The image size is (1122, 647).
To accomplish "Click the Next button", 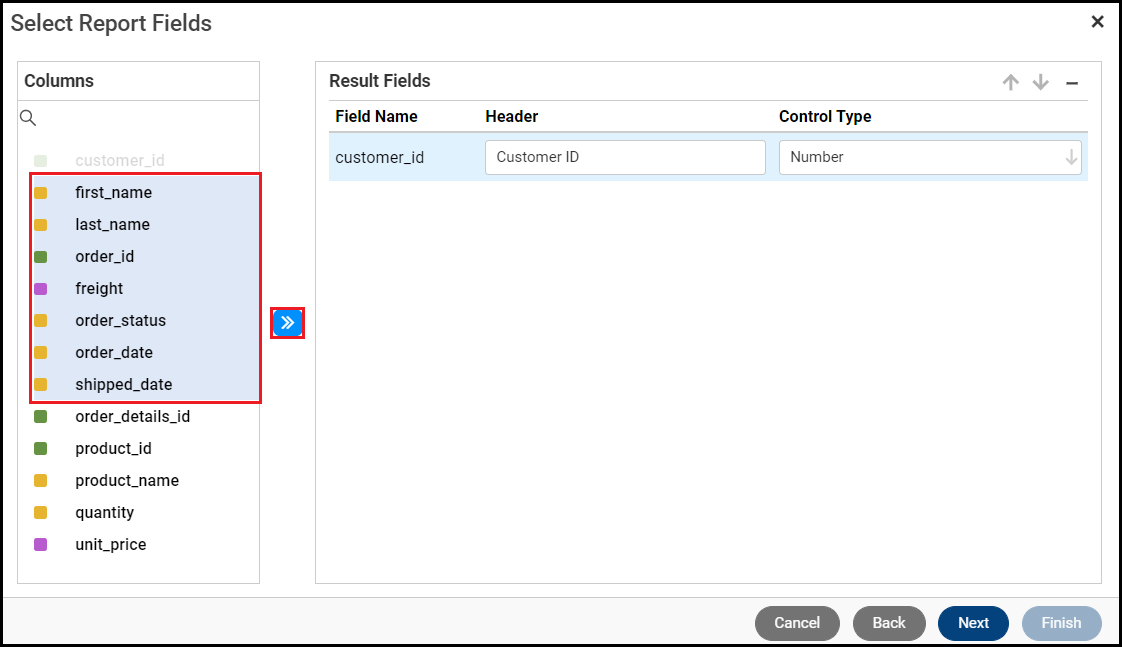I will coord(973,623).
